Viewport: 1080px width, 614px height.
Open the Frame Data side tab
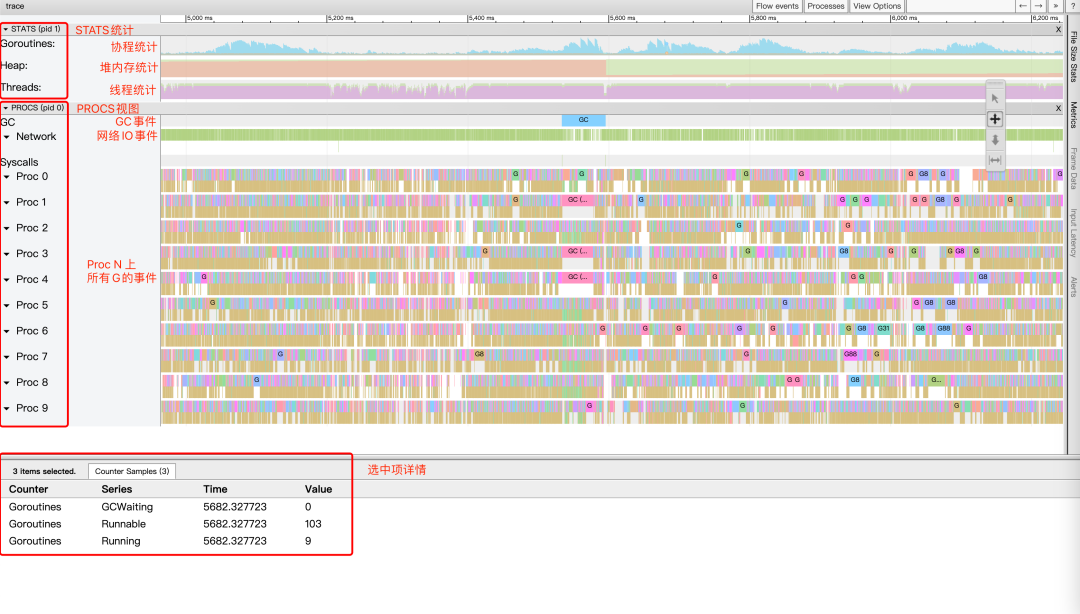click(x=1073, y=168)
